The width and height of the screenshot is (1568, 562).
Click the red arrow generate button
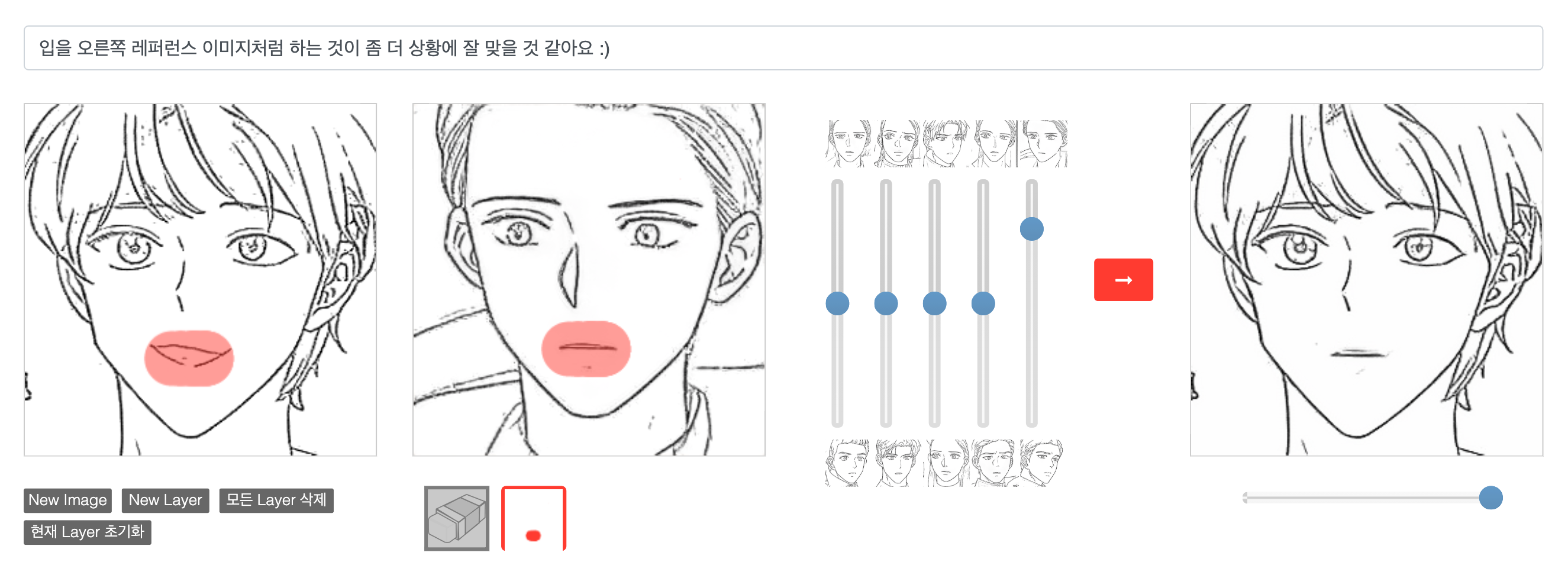point(1123,279)
